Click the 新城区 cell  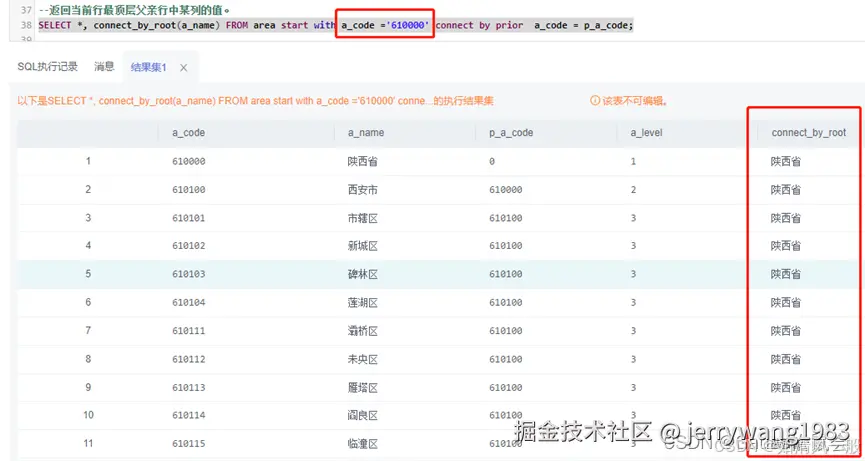pos(362,246)
